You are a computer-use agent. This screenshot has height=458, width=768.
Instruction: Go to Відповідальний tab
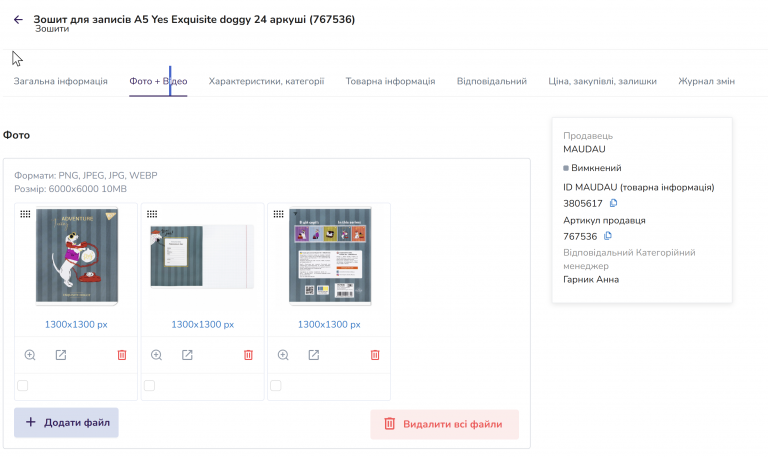(492, 81)
